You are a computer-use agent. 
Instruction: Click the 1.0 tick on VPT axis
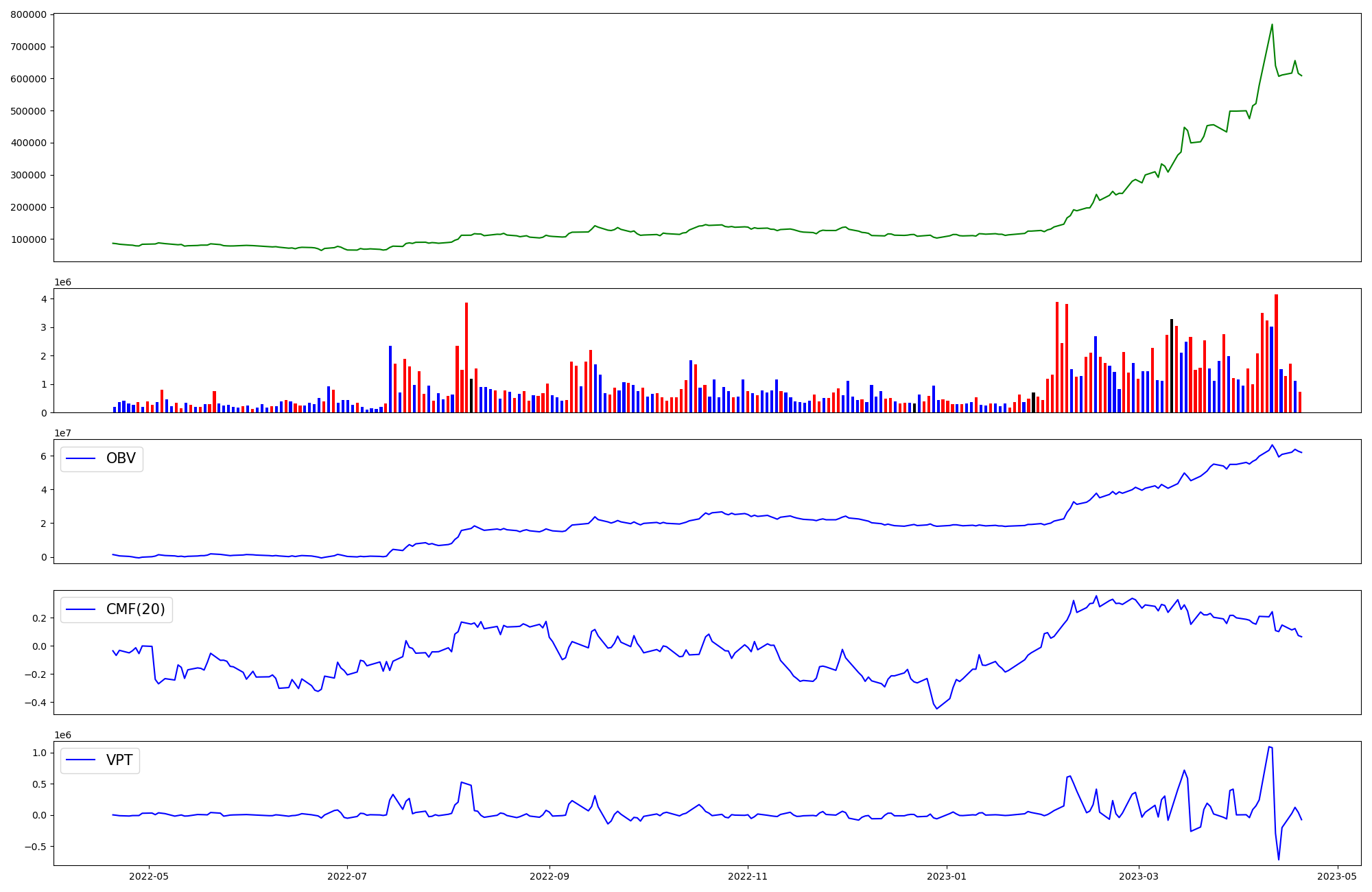[x=40, y=753]
